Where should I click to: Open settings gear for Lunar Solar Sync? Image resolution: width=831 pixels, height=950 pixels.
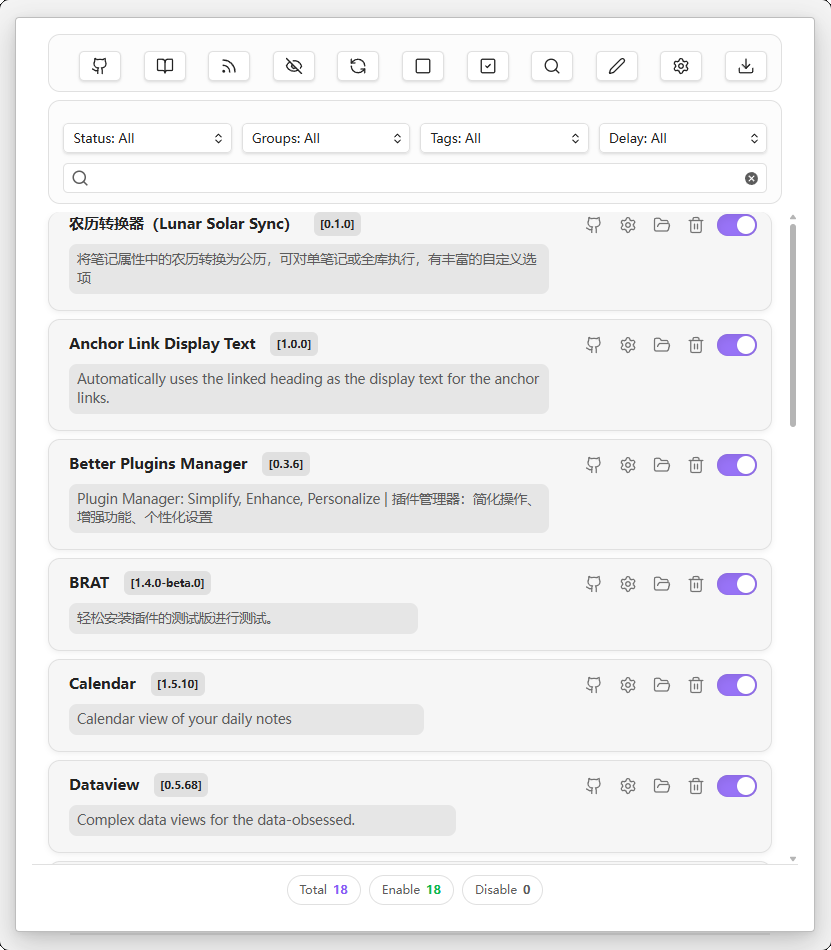pos(627,225)
